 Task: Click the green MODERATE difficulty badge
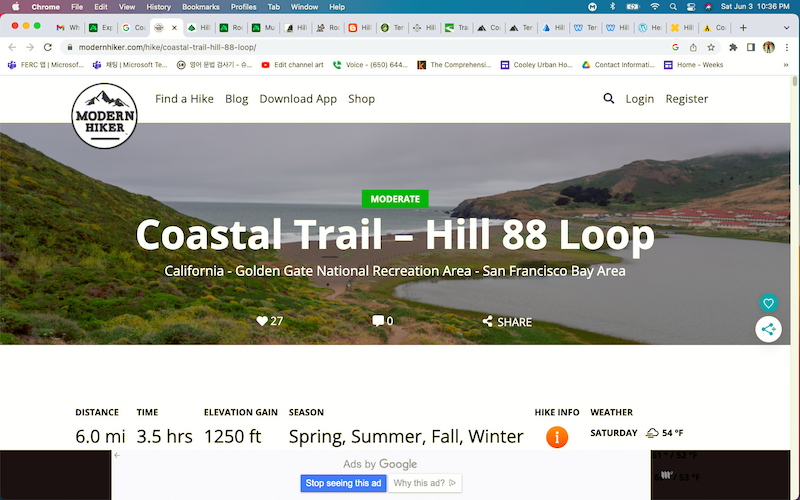pos(395,199)
